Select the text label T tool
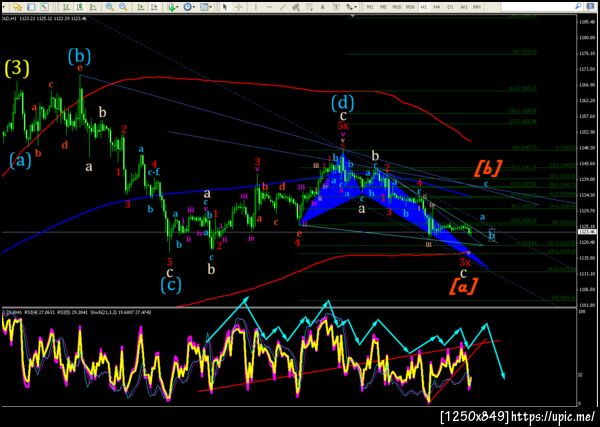Image resolution: width=600 pixels, height=427 pixels. [x=336, y=7]
